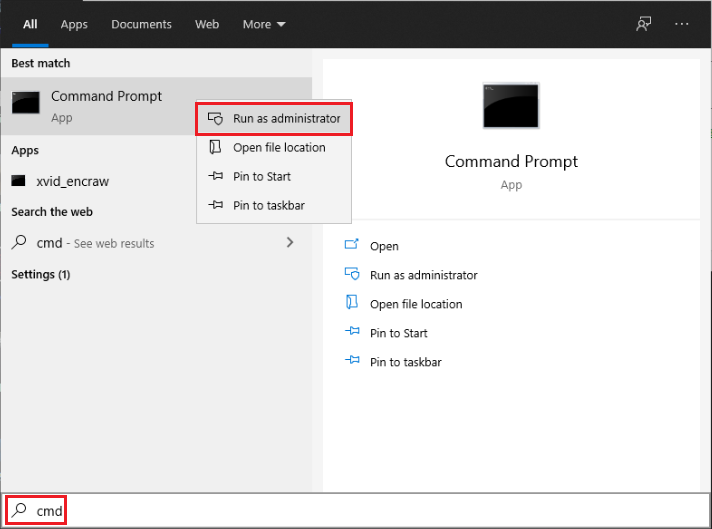
Task: Click the large Command Prompt preview icon
Action: coord(511,106)
